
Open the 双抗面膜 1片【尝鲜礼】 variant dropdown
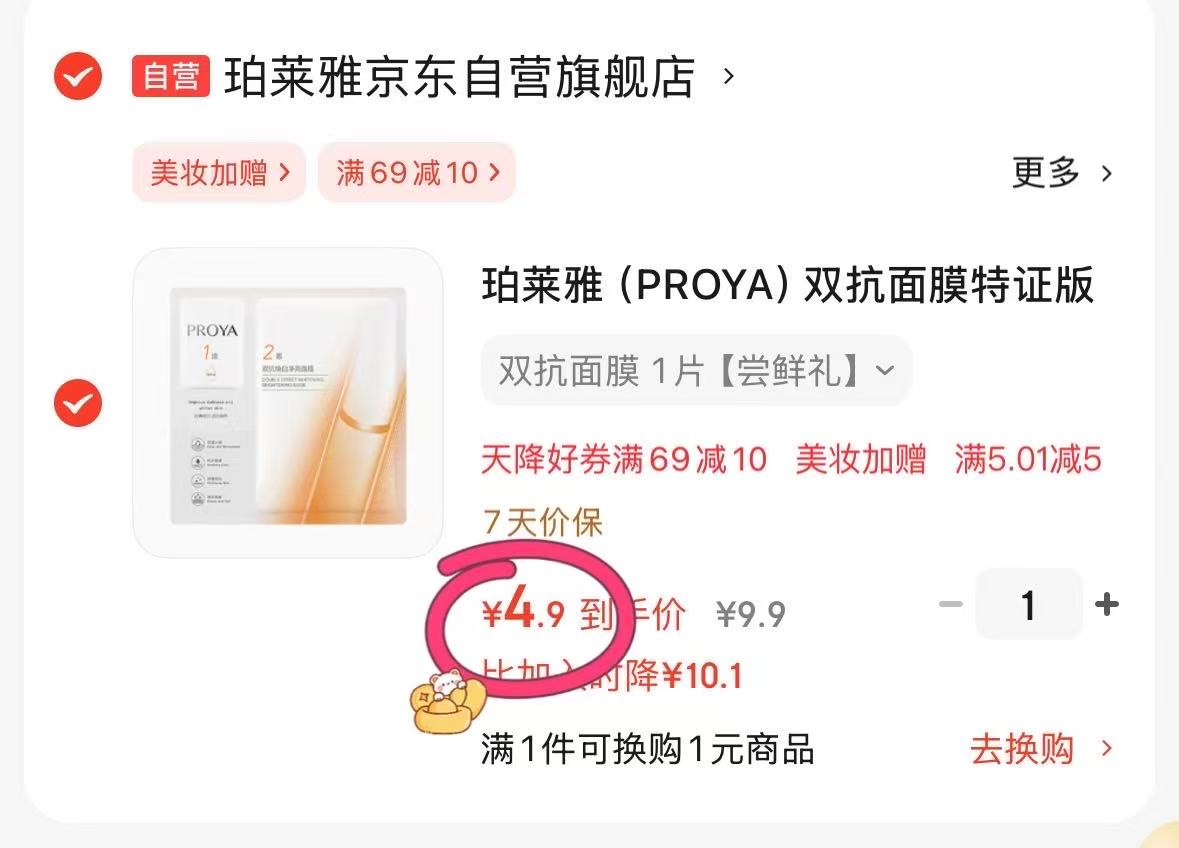696,371
